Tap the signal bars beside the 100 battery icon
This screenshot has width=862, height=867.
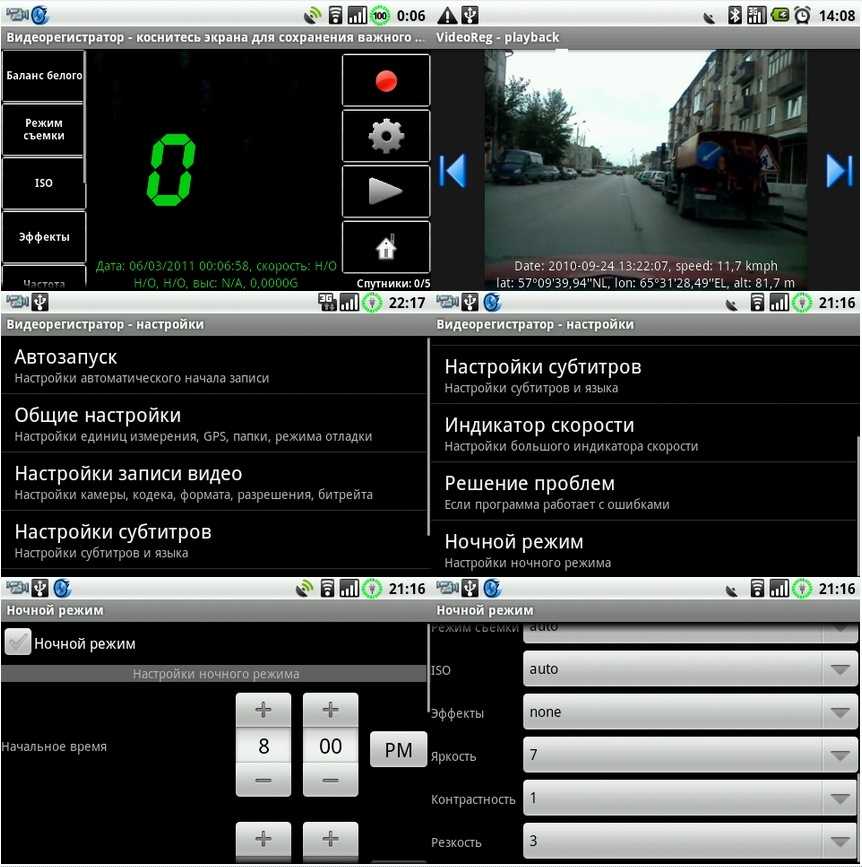[x=357, y=15]
